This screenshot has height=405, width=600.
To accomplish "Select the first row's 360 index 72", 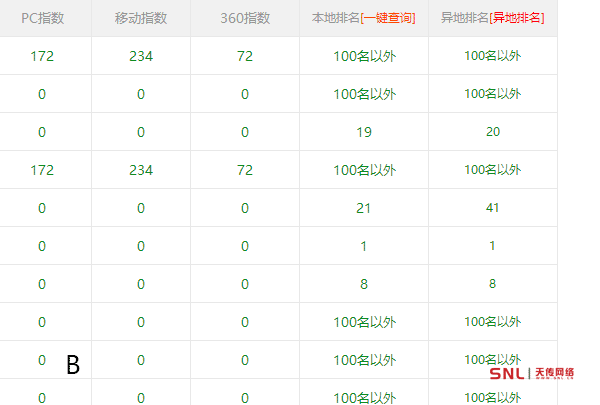I will [x=245, y=56].
